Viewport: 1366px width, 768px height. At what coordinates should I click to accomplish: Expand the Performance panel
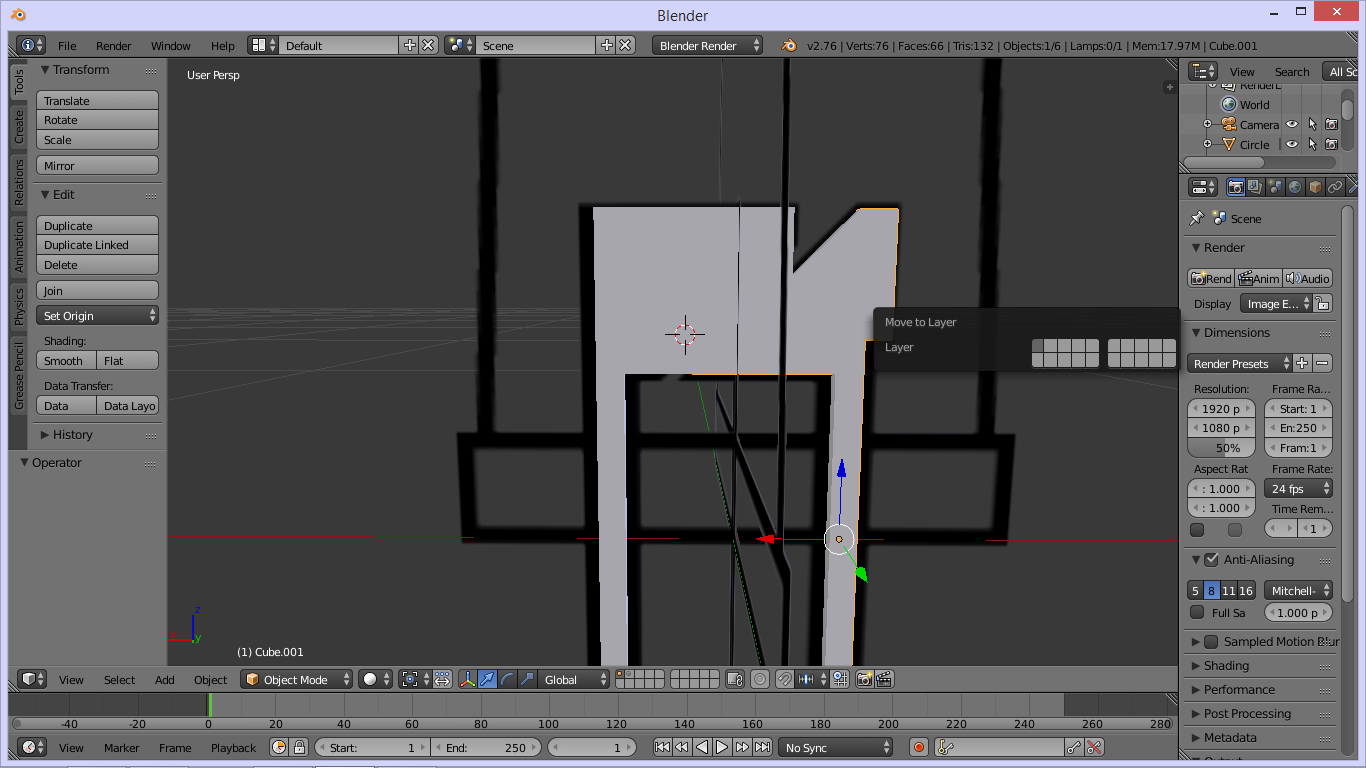(x=1239, y=690)
